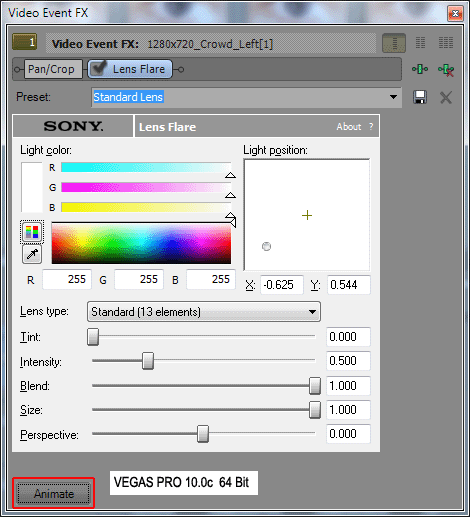Click the Delete Preset X icon
Viewport: 470px width, 517px height.
(x=446, y=98)
